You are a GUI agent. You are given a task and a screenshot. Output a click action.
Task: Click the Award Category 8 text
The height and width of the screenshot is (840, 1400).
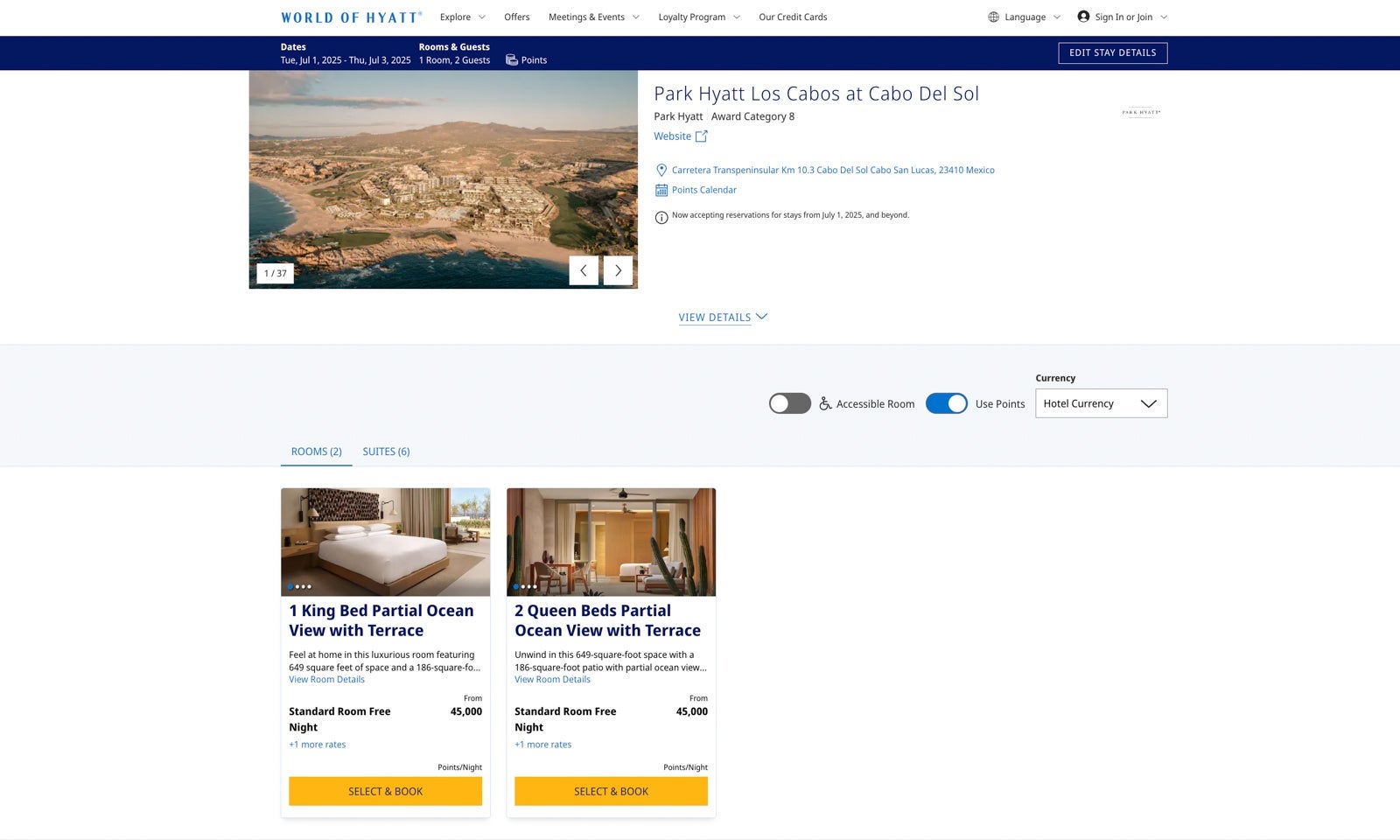pos(753,116)
